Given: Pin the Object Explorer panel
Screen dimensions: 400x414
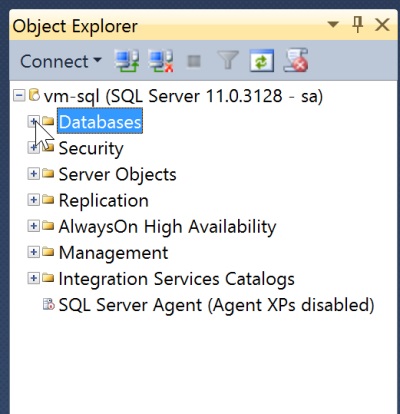Looking at the screenshot, I should click(358, 25).
